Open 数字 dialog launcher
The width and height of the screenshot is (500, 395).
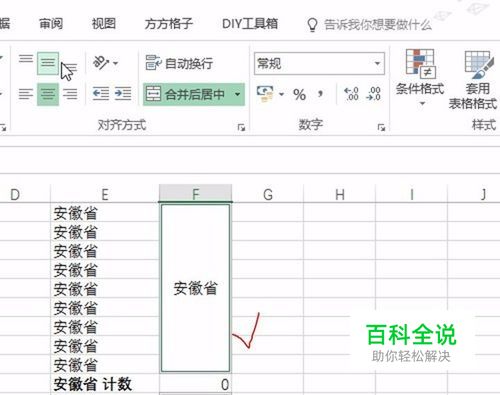[381, 127]
